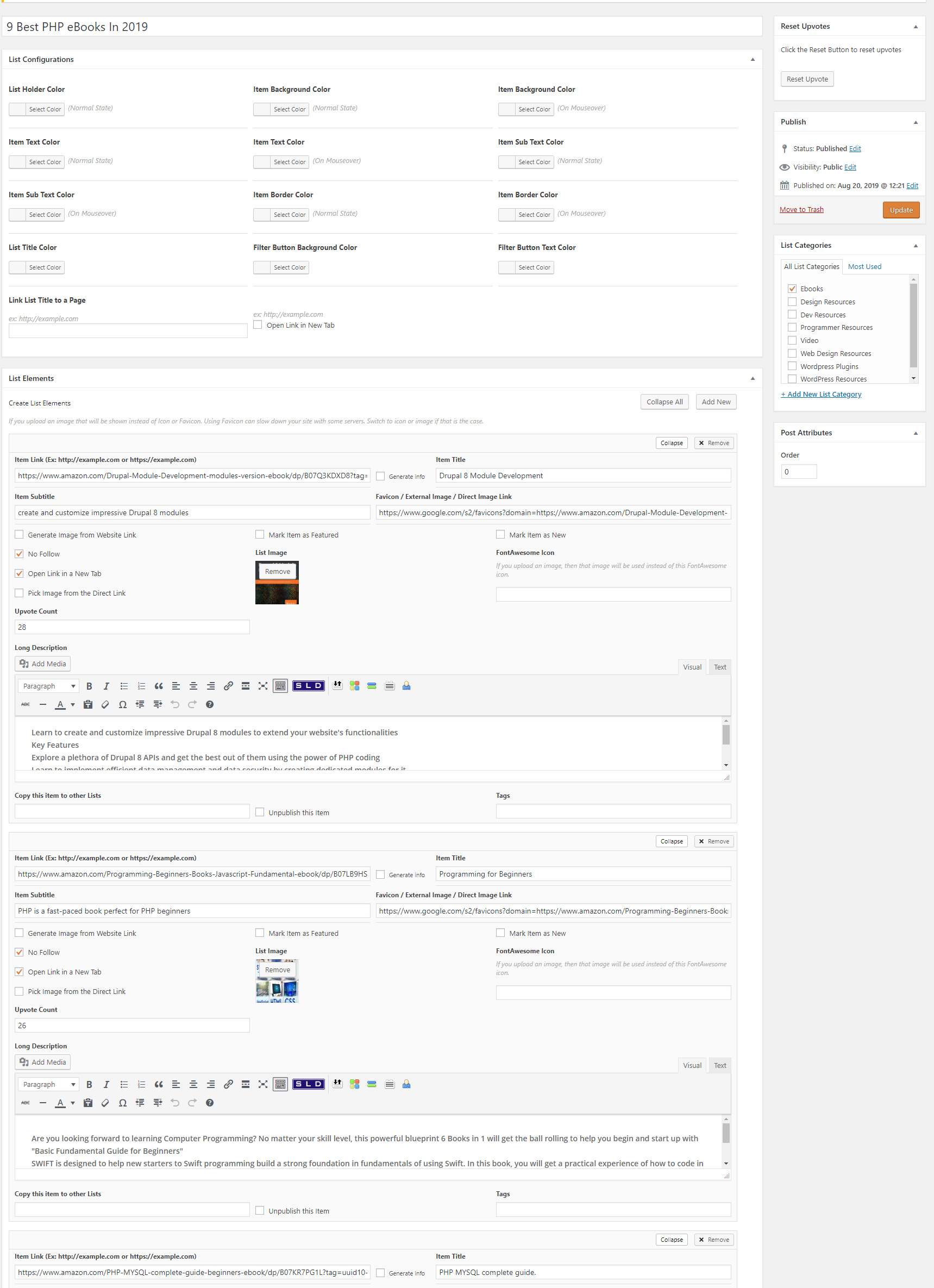The width and height of the screenshot is (934, 1288).
Task: Open special character icon in Drupal 8 editor
Action: 123,705
